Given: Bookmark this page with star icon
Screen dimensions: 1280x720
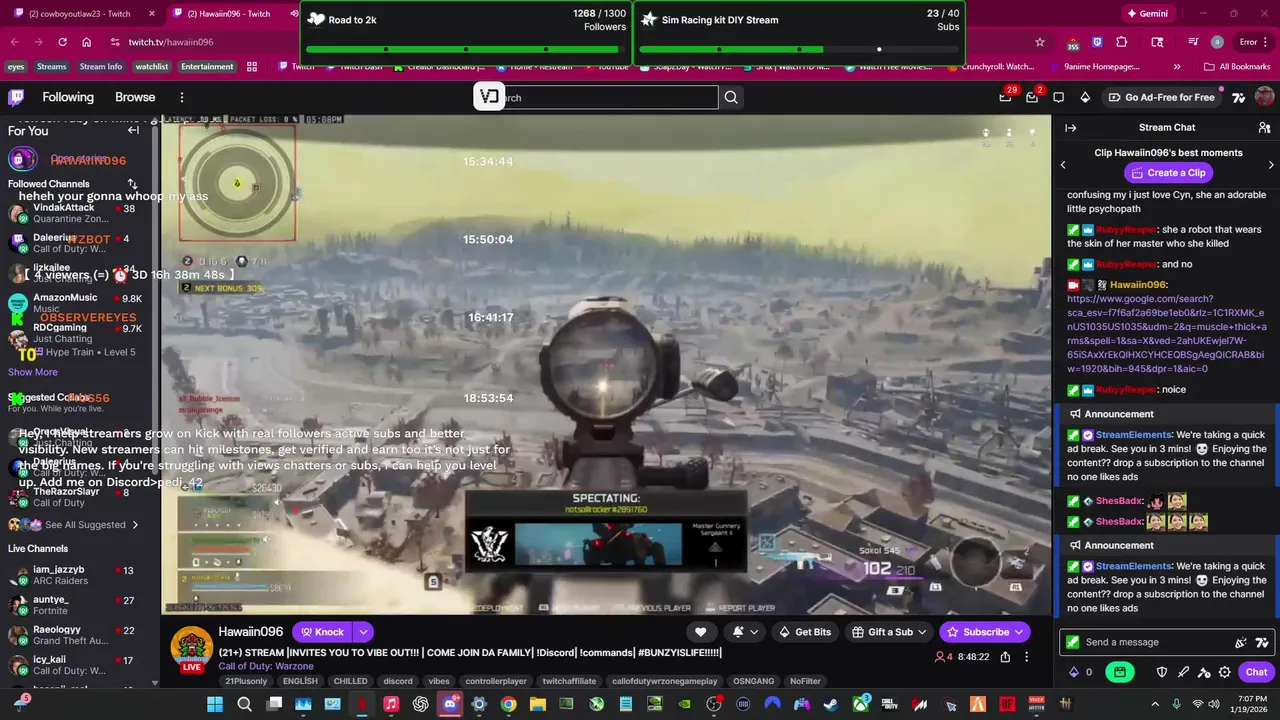Looking at the screenshot, I should [1040, 42].
